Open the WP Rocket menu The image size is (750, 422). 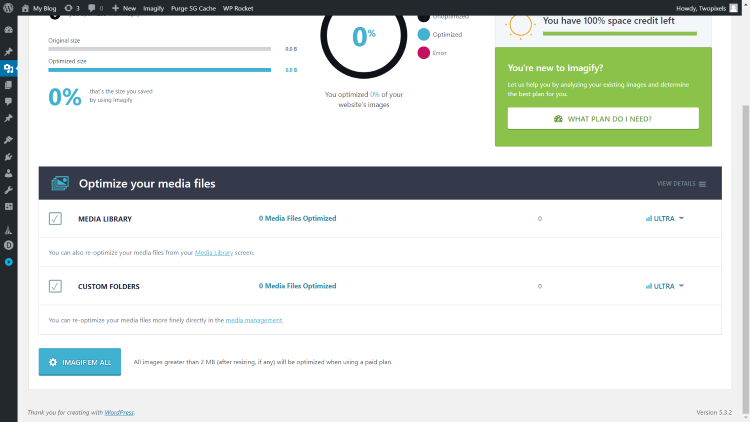238,8
